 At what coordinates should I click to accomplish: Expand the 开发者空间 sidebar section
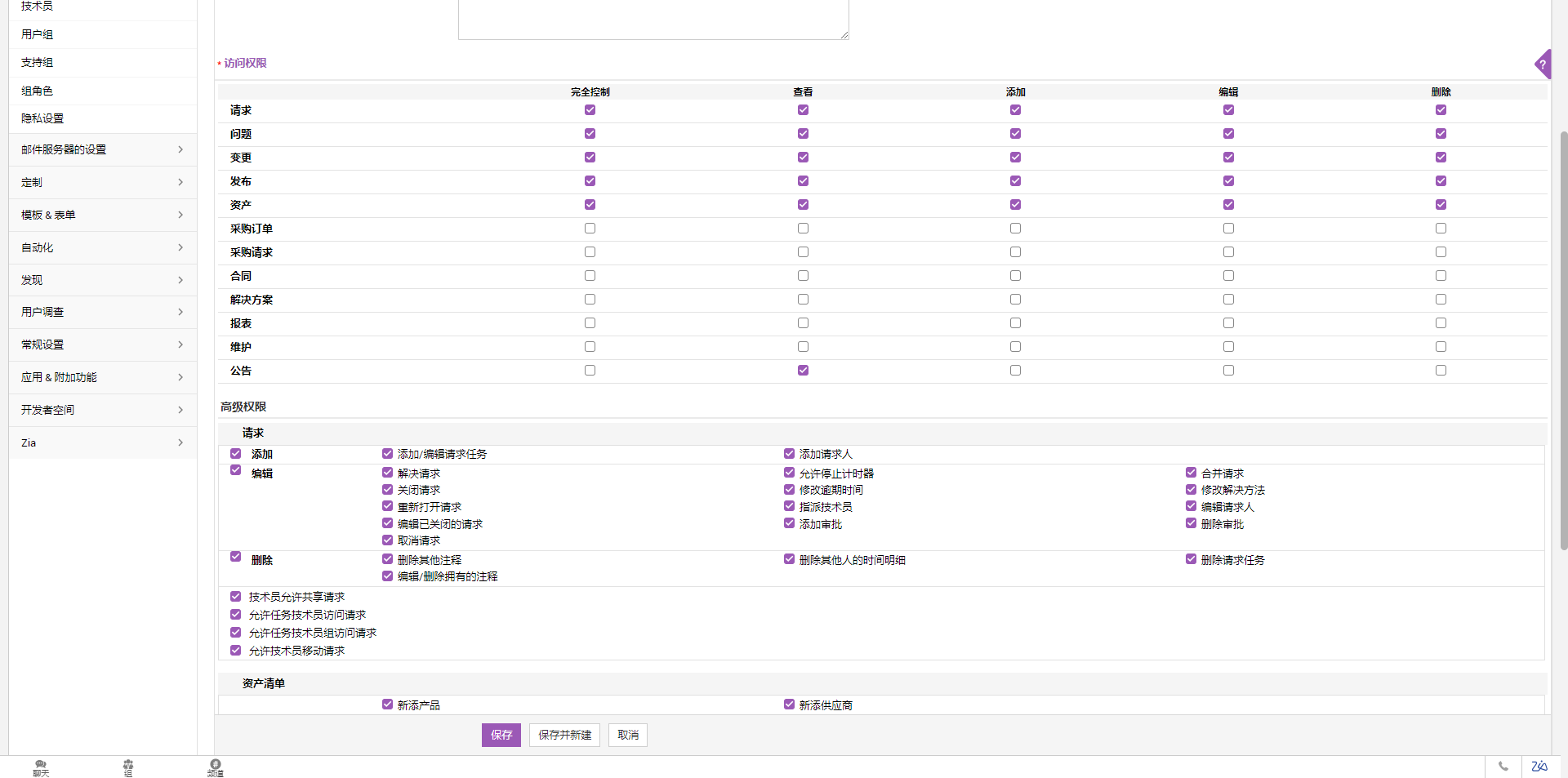pos(102,410)
